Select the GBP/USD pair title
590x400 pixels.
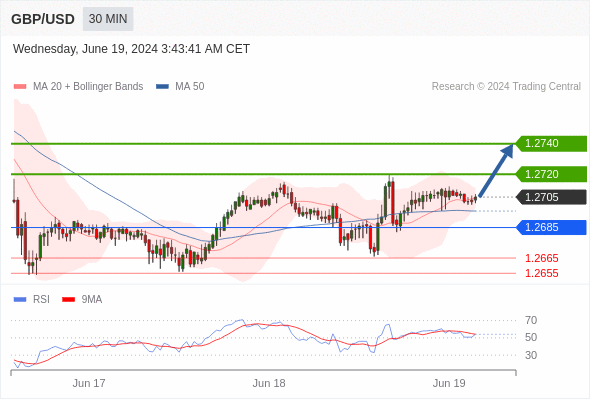[43, 19]
